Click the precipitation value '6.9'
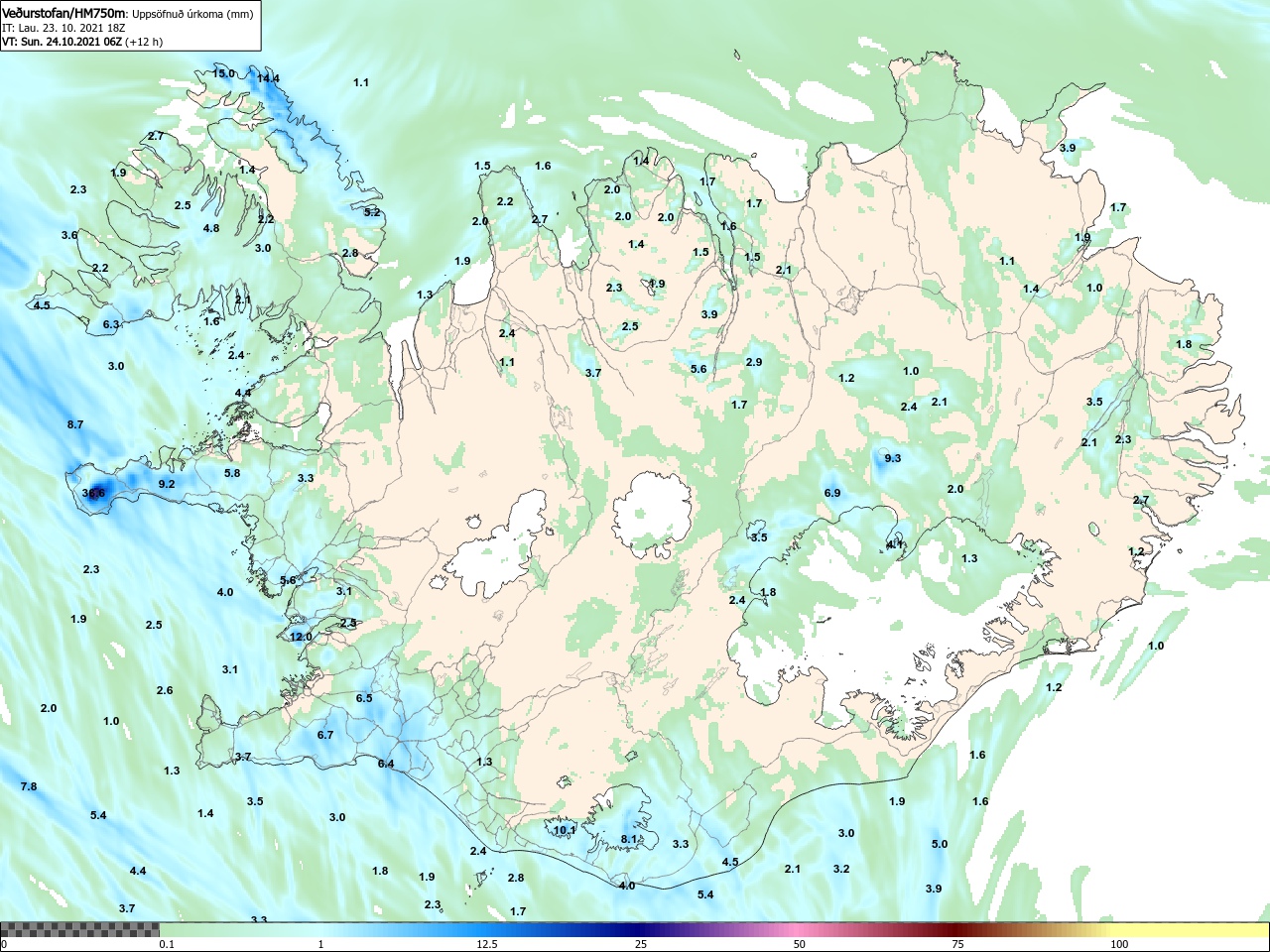 click(x=832, y=493)
